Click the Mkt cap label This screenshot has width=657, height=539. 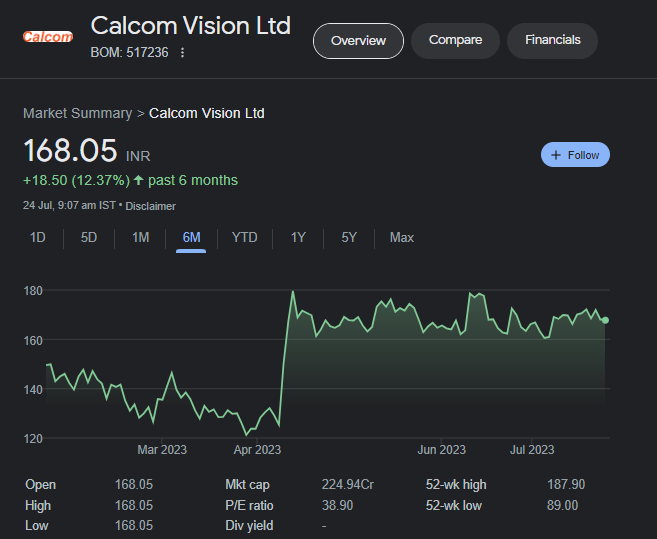pos(247,485)
